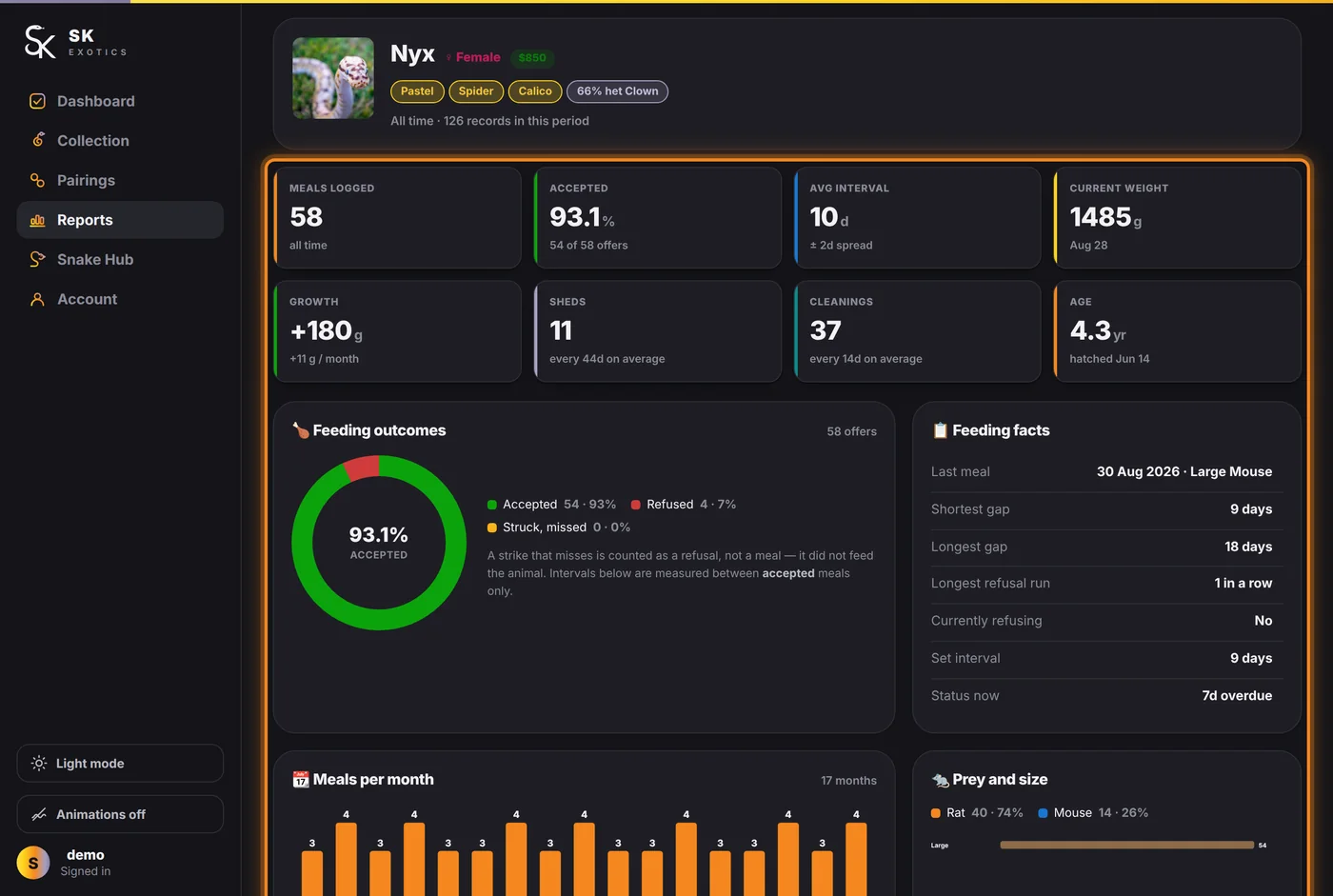Click Nyx snake photo thumbnail
Screen dimensions: 1333x896
click(333, 78)
